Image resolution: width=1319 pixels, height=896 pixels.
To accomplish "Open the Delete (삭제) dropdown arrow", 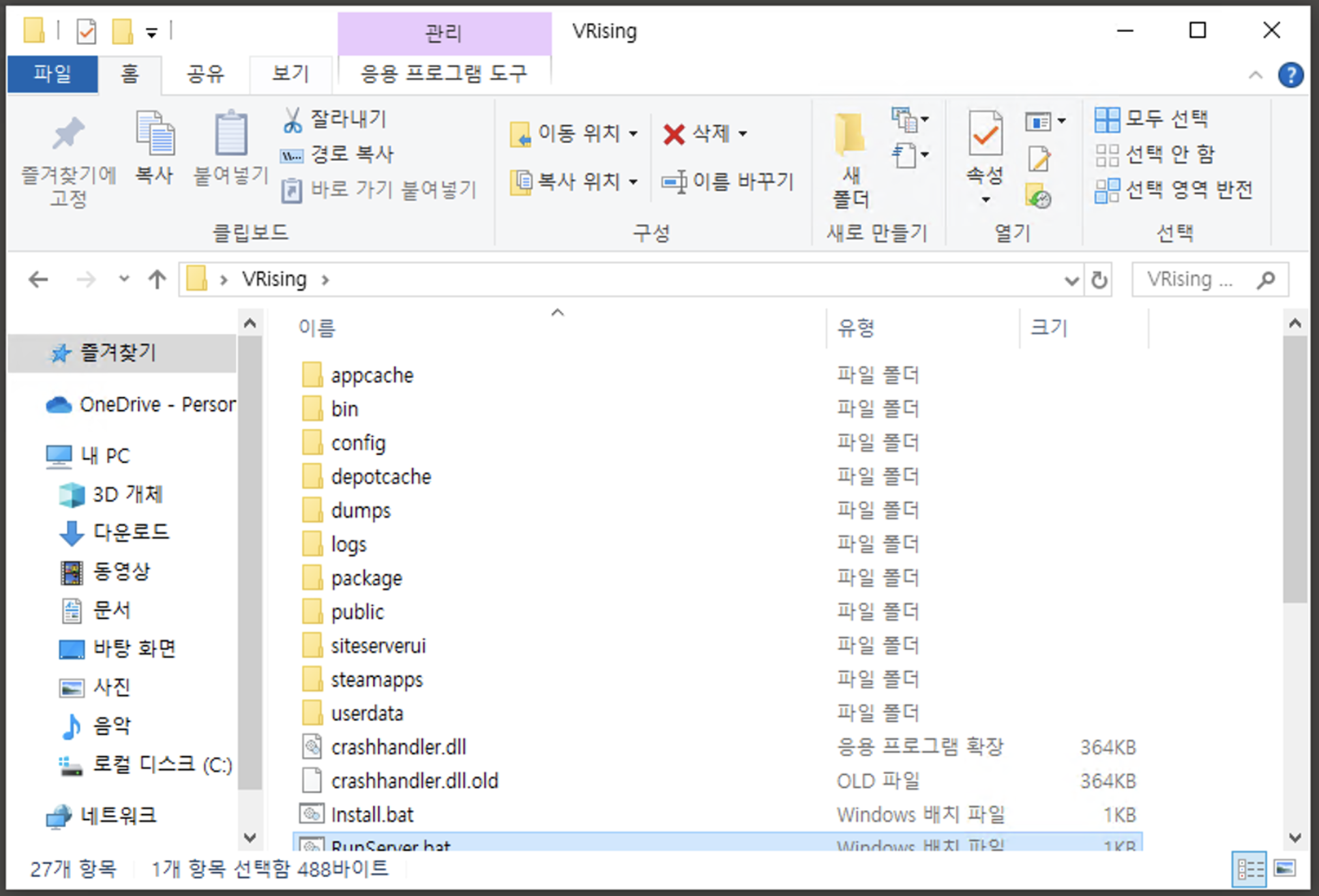I will 743,134.
